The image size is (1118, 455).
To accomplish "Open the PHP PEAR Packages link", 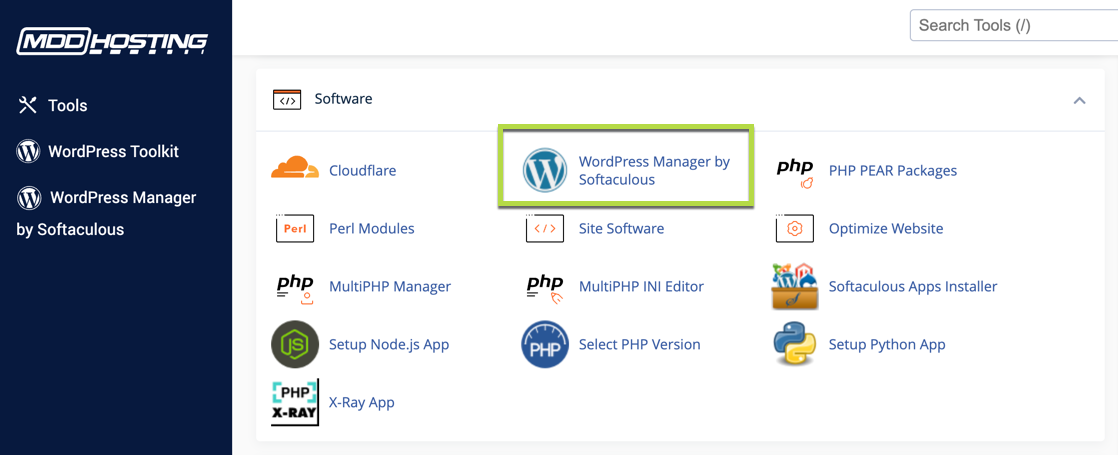I will 893,171.
